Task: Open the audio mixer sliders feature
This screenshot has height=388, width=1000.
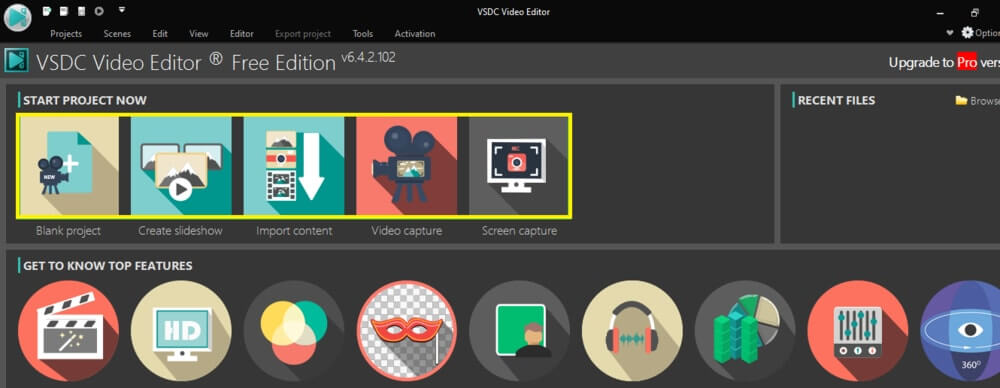Action: [858, 331]
